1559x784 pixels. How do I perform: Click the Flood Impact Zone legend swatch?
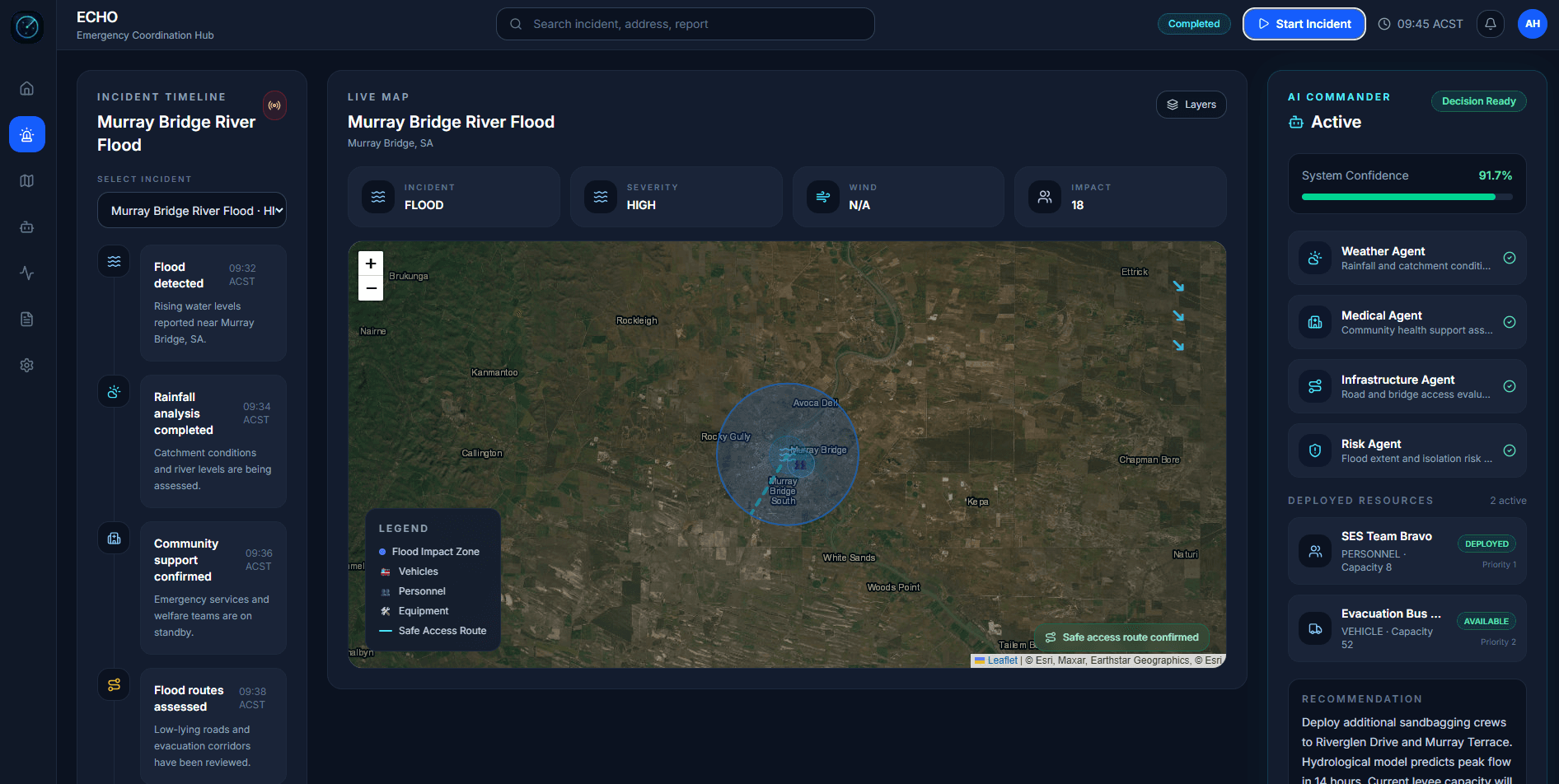(x=382, y=552)
